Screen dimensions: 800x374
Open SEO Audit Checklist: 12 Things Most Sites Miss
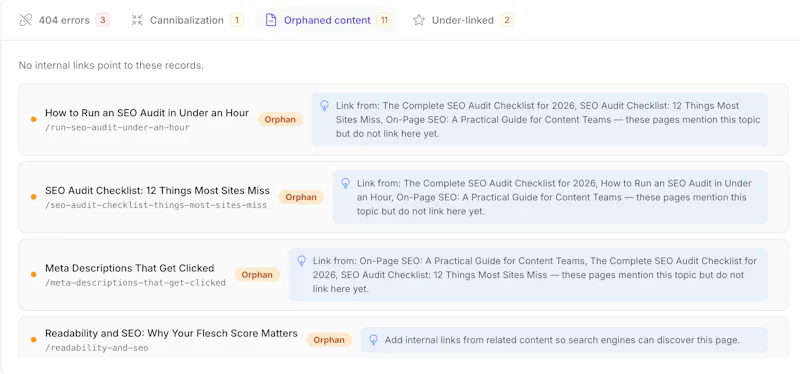(157, 191)
